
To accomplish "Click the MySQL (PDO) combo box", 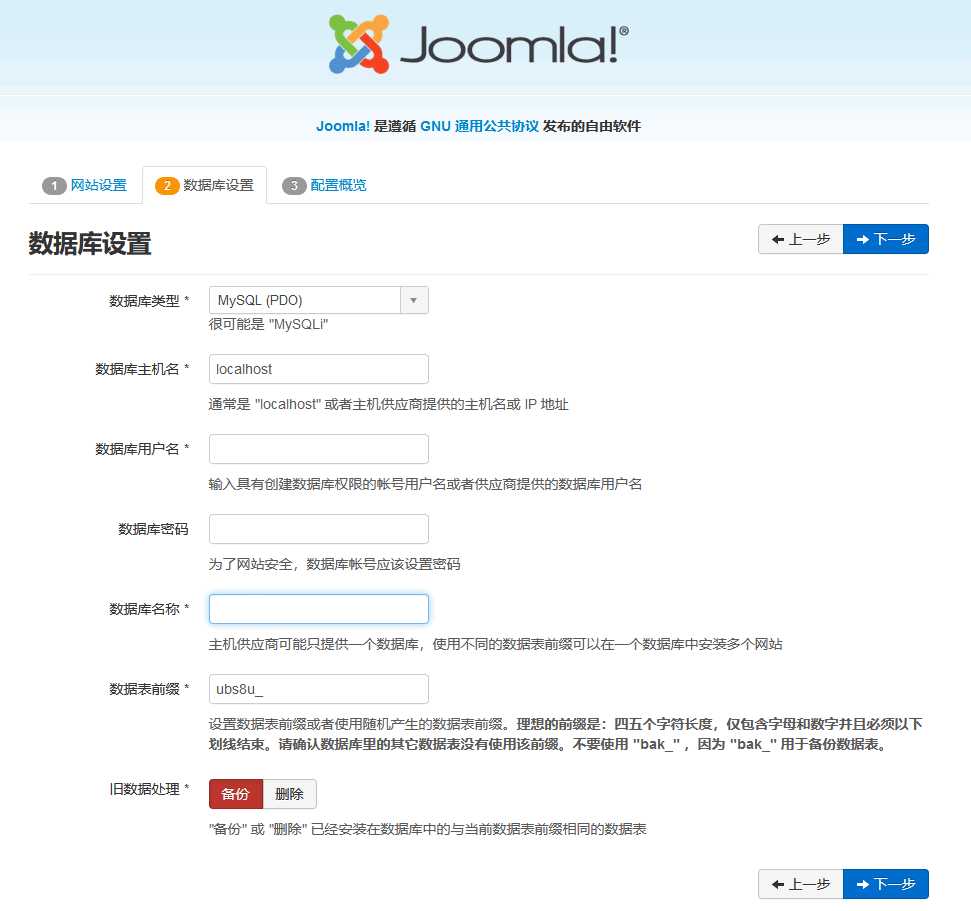I will 318,300.
